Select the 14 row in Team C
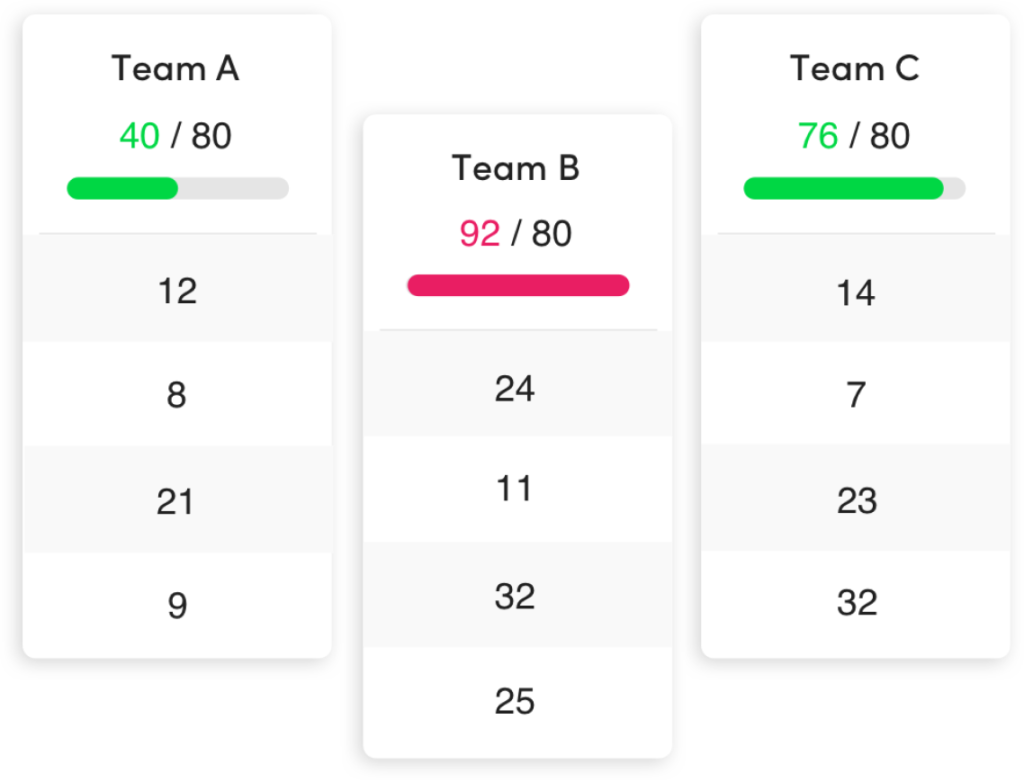This screenshot has height=782, width=1024. (856, 293)
